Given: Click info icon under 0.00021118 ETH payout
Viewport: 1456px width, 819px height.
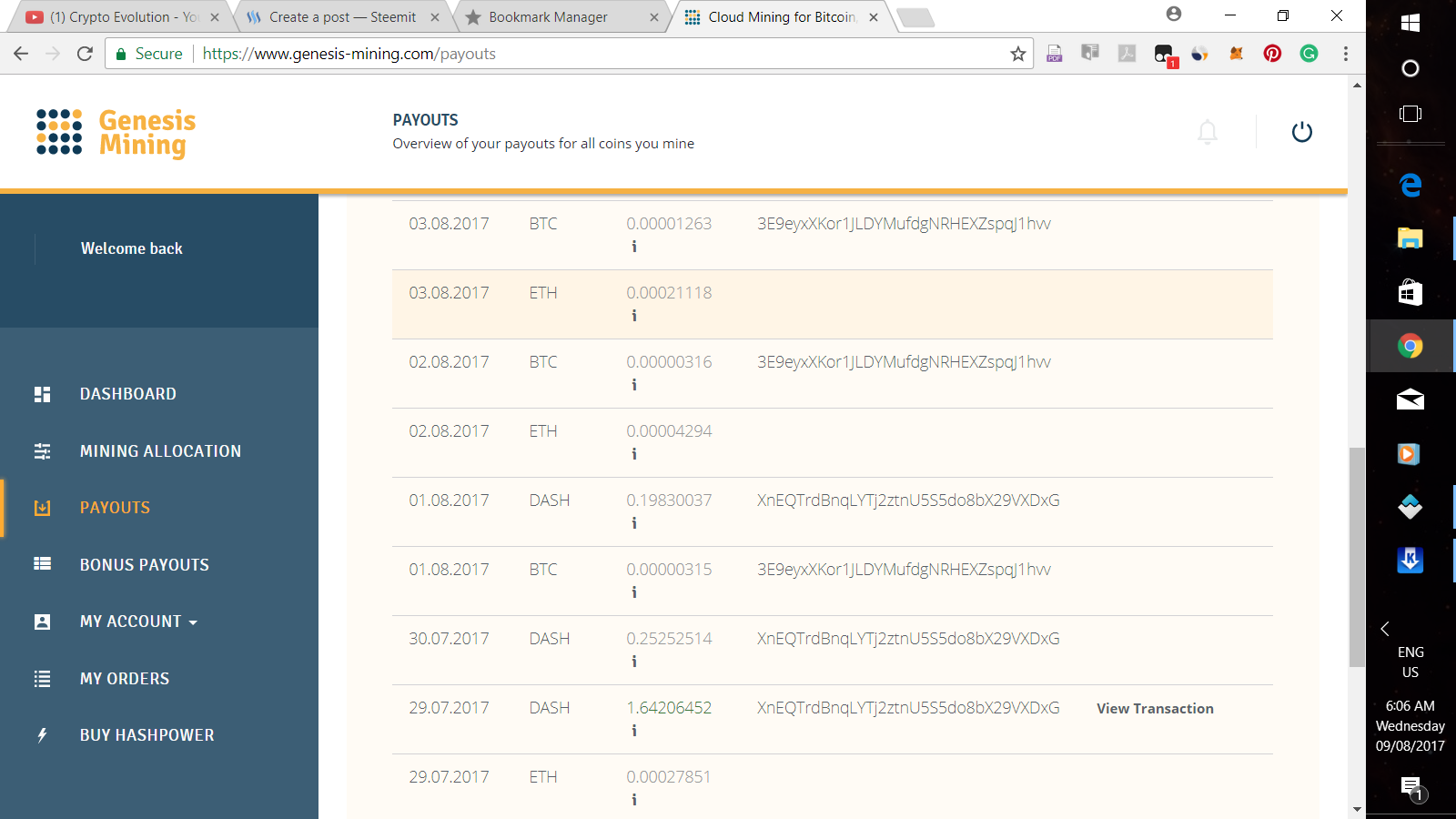Looking at the screenshot, I should pyautogui.click(x=634, y=316).
